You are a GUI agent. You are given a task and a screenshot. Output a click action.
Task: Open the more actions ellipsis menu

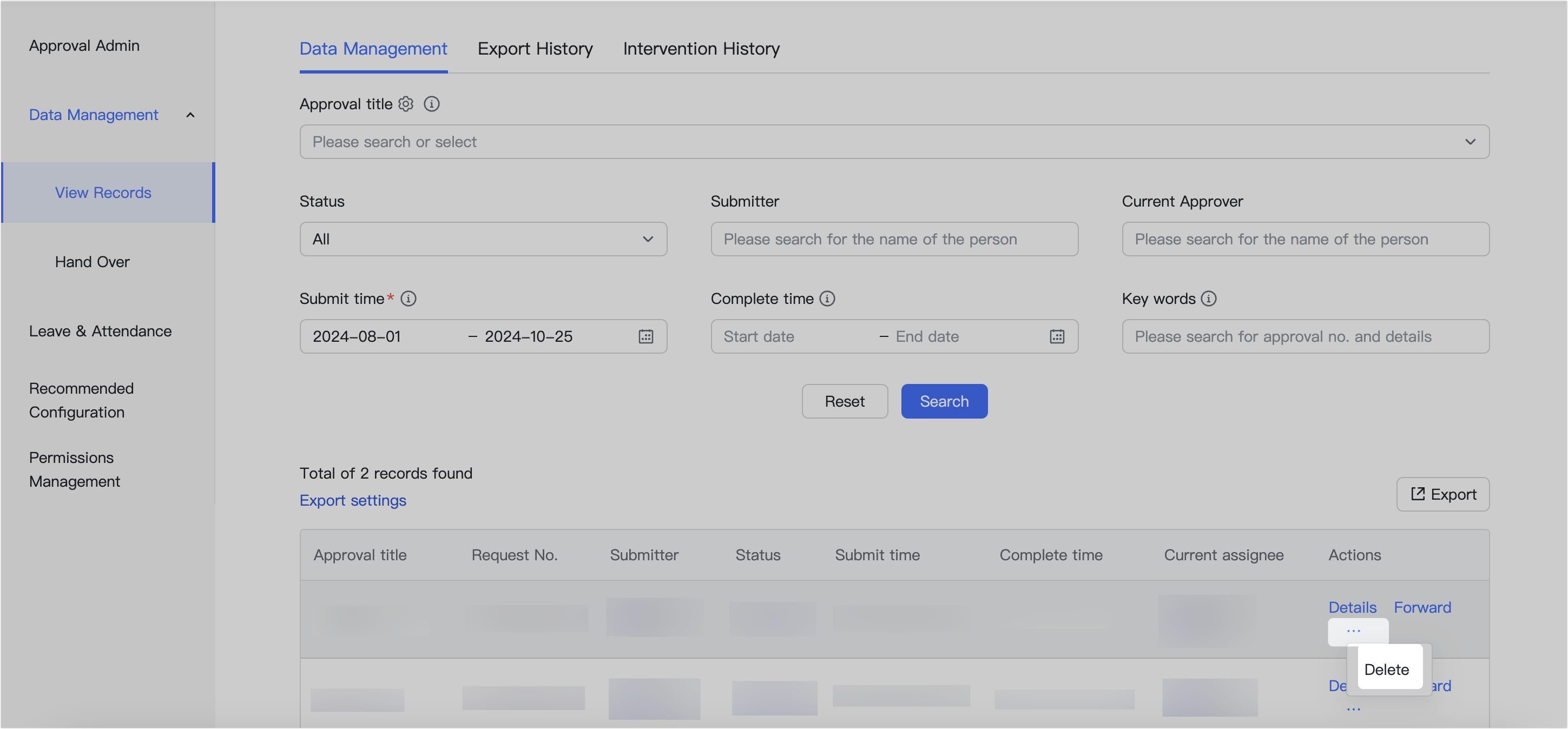point(1354,632)
